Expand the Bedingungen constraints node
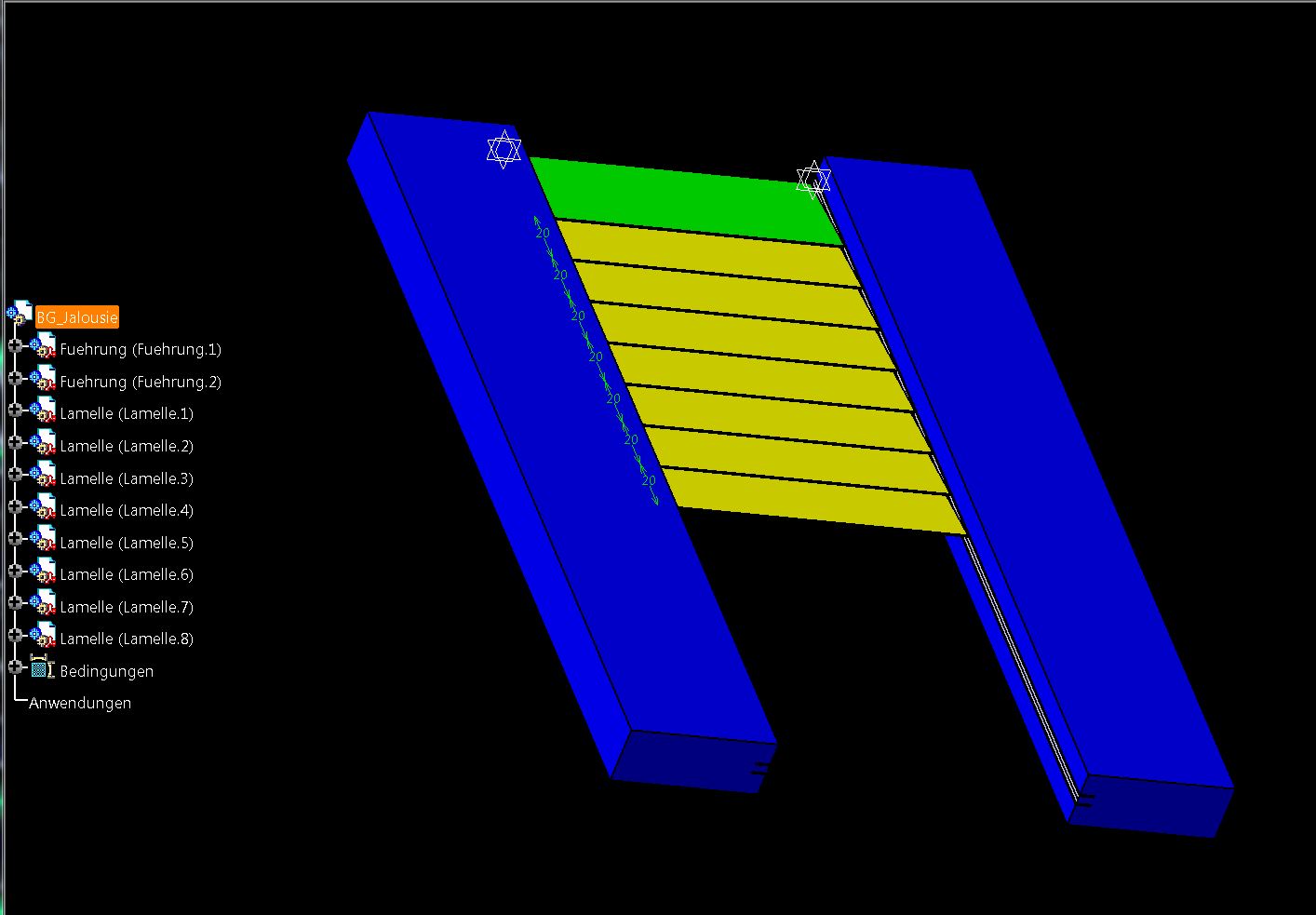The image size is (1316, 915). (14, 666)
